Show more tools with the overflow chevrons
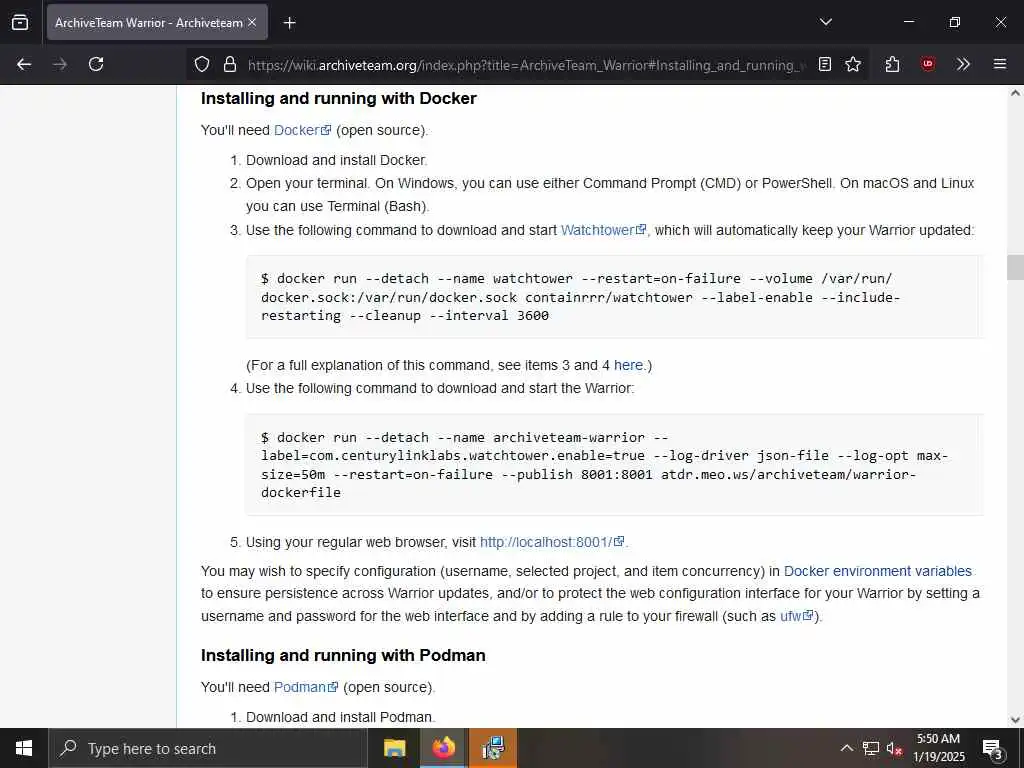This screenshot has width=1024, height=768. point(963,64)
